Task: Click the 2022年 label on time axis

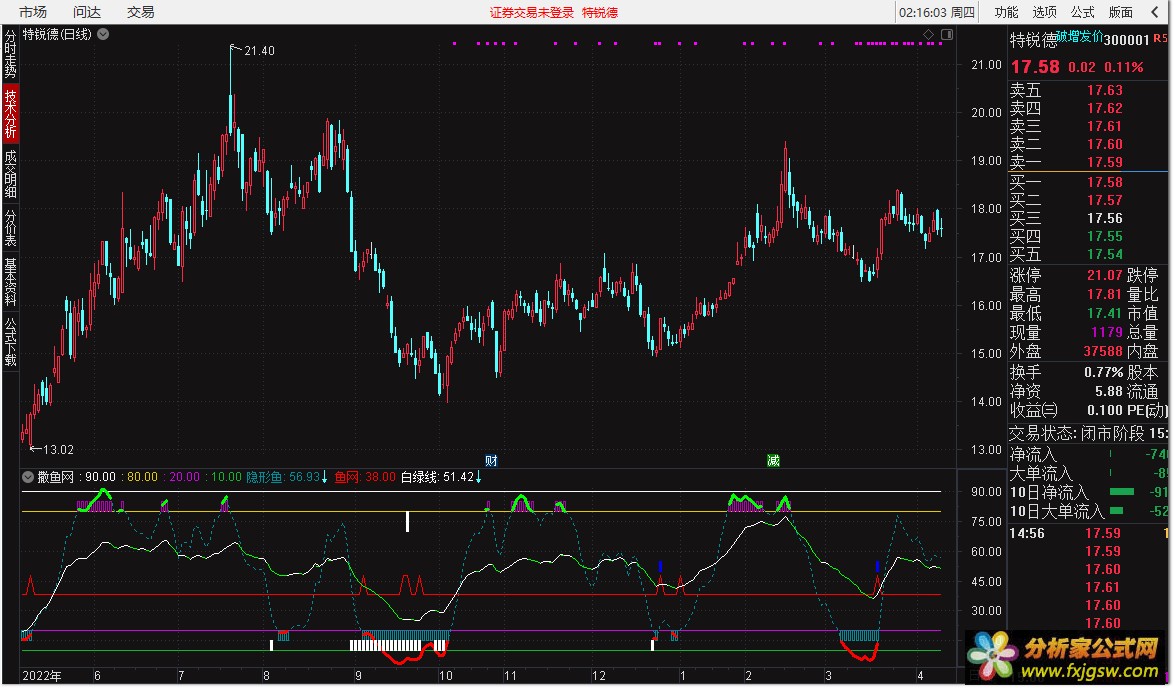Action: tap(42, 675)
